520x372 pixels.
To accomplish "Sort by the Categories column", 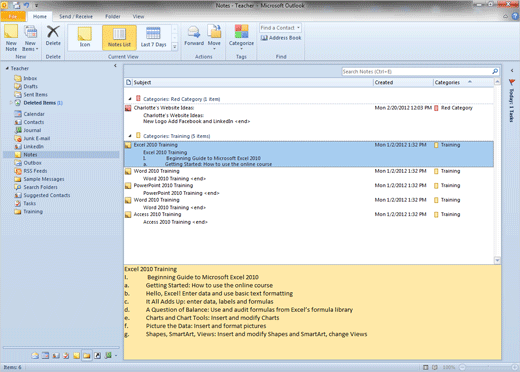I will (463, 82).
